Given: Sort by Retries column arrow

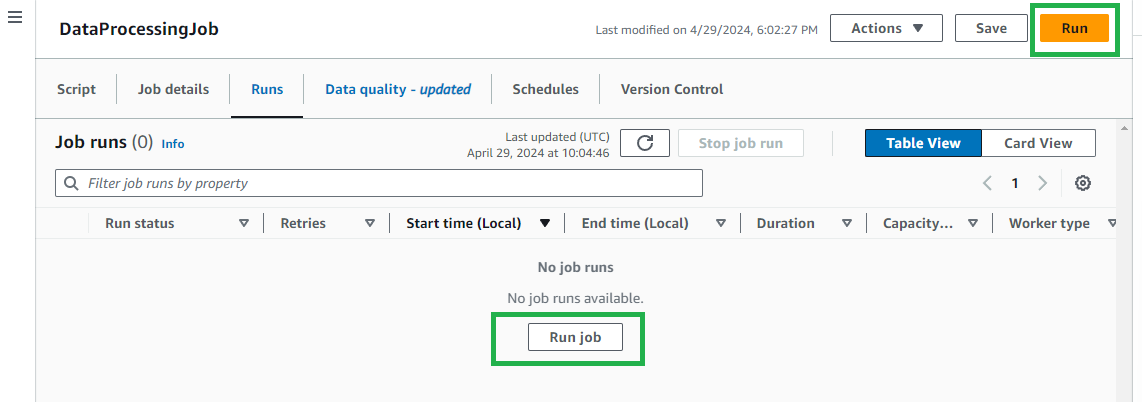Looking at the screenshot, I should pos(370,223).
